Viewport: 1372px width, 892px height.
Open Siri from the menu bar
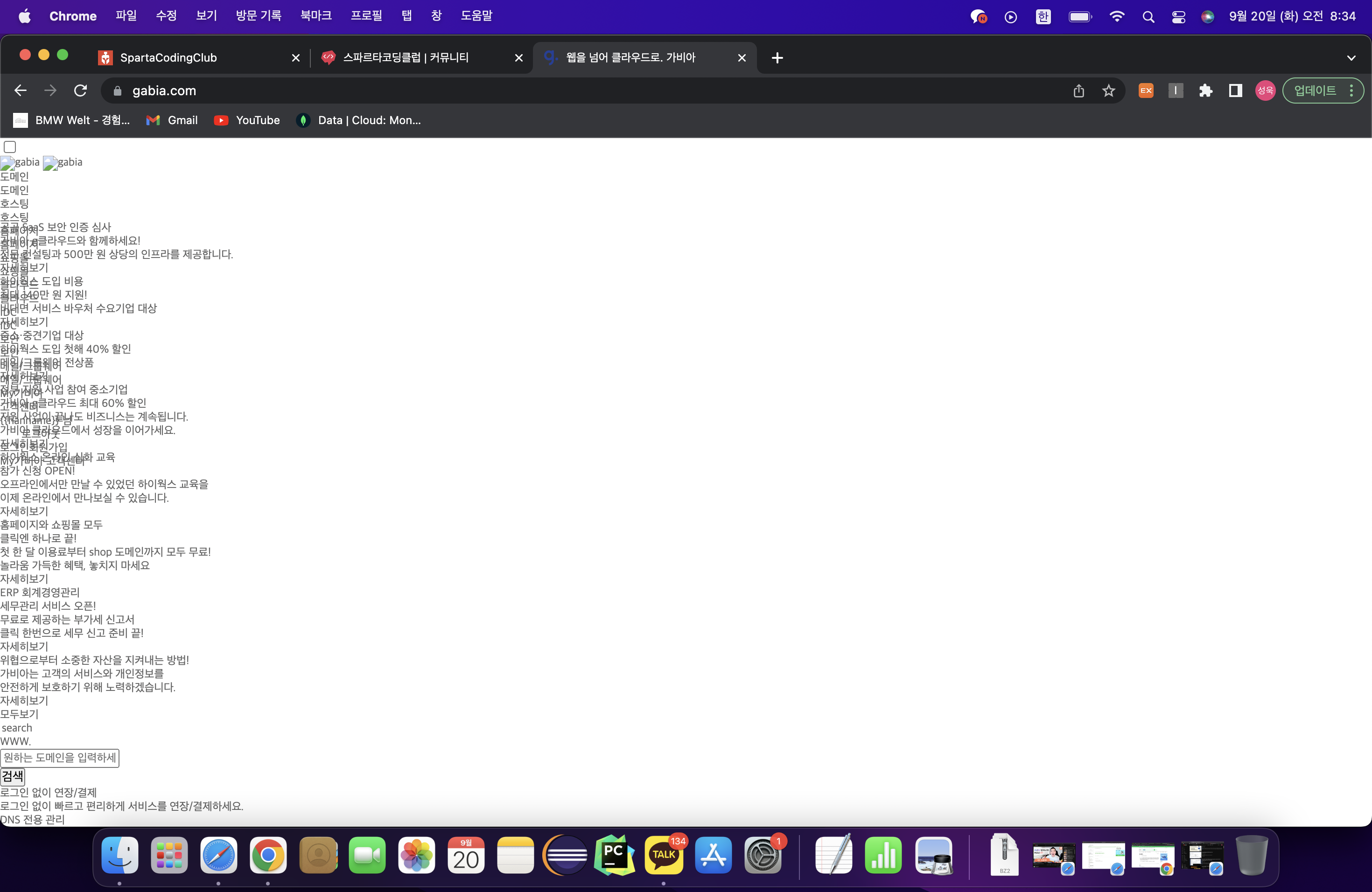click(1207, 17)
